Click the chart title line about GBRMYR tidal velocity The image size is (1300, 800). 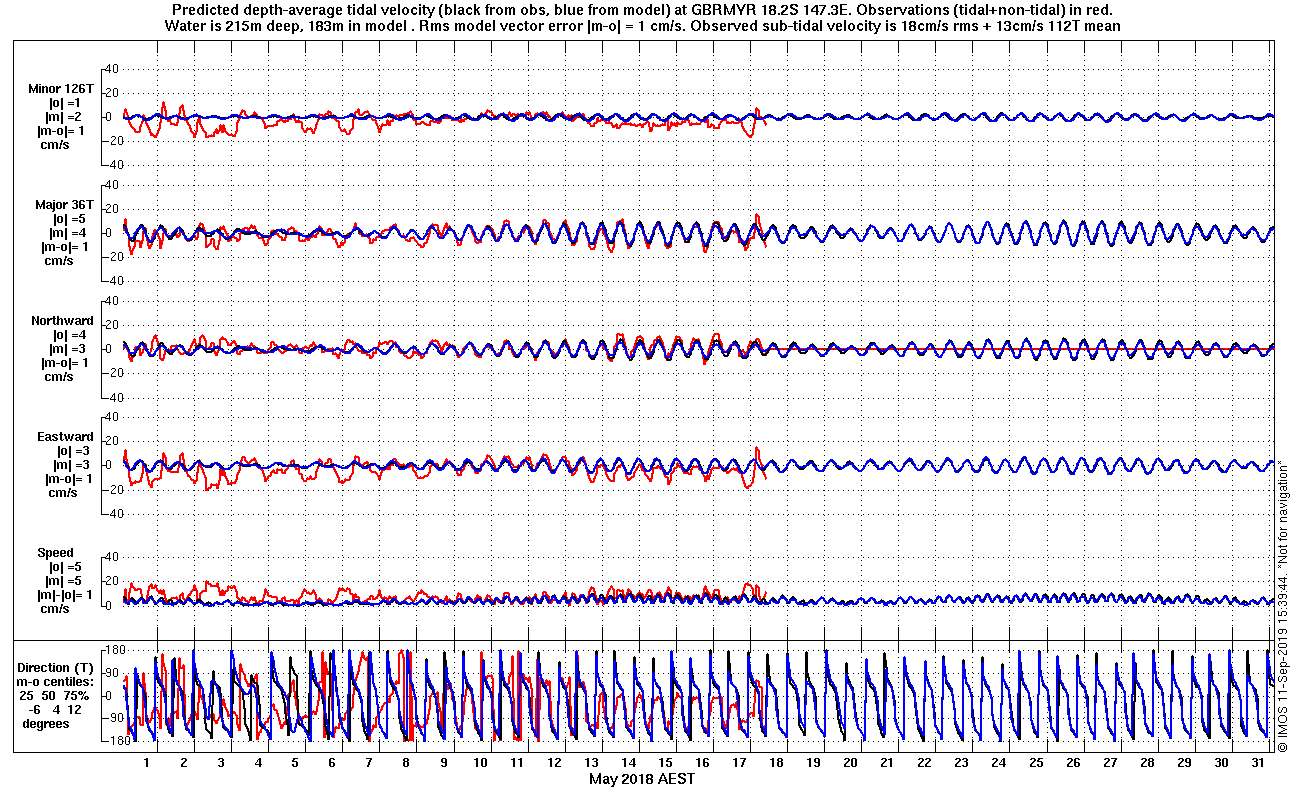point(642,9)
